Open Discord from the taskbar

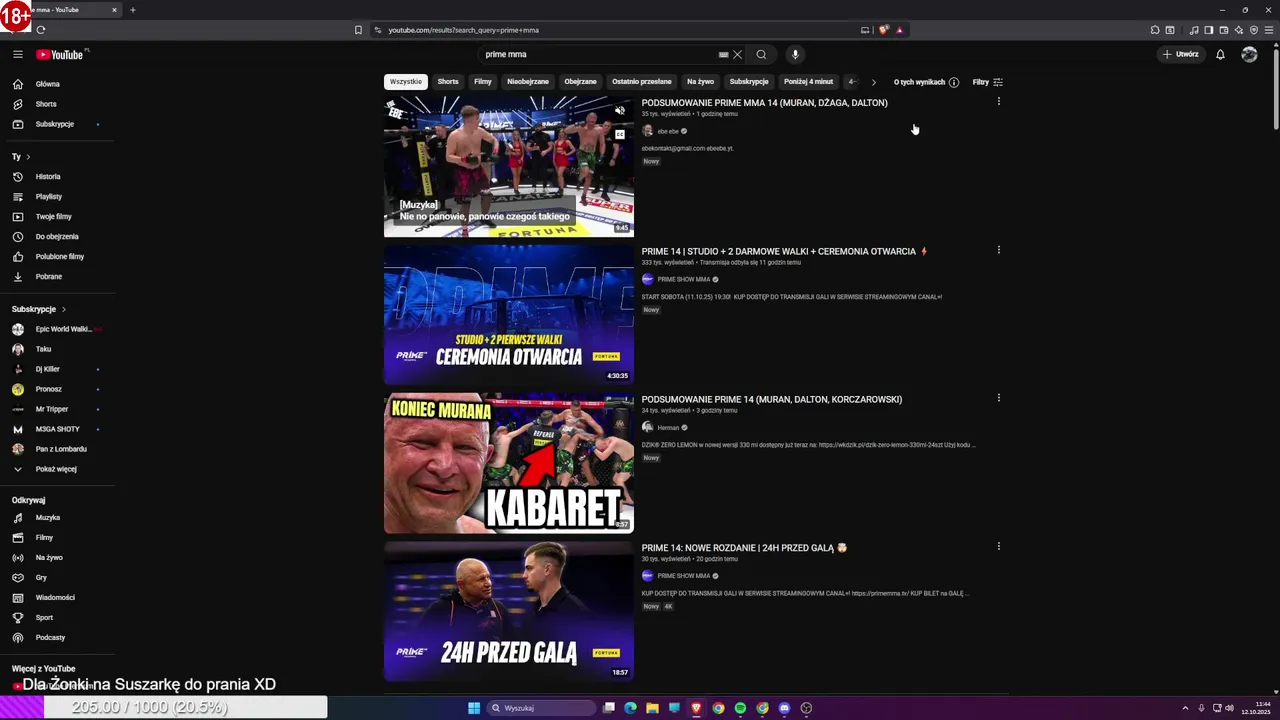pyautogui.click(x=784, y=708)
